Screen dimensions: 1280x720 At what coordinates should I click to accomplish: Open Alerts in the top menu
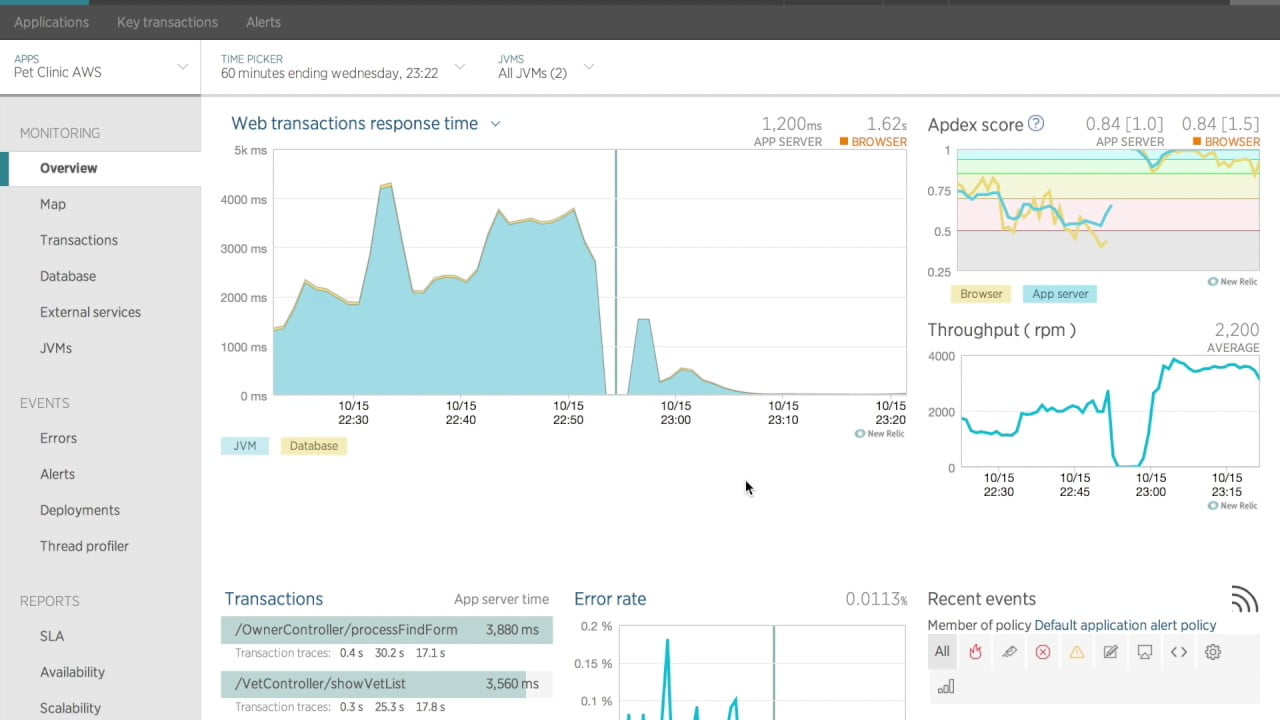[x=263, y=22]
